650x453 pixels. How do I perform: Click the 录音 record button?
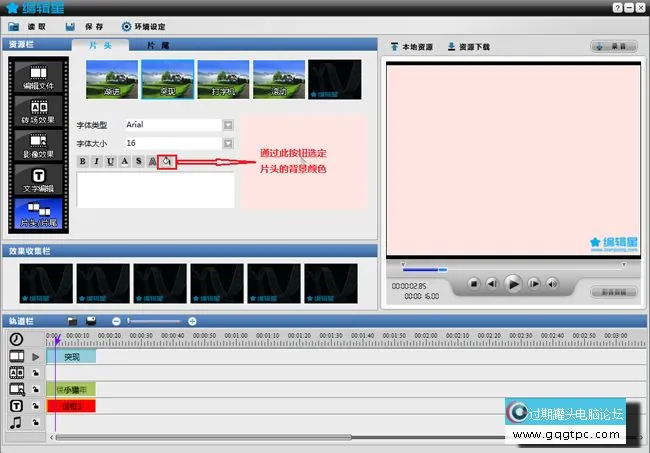[614, 46]
